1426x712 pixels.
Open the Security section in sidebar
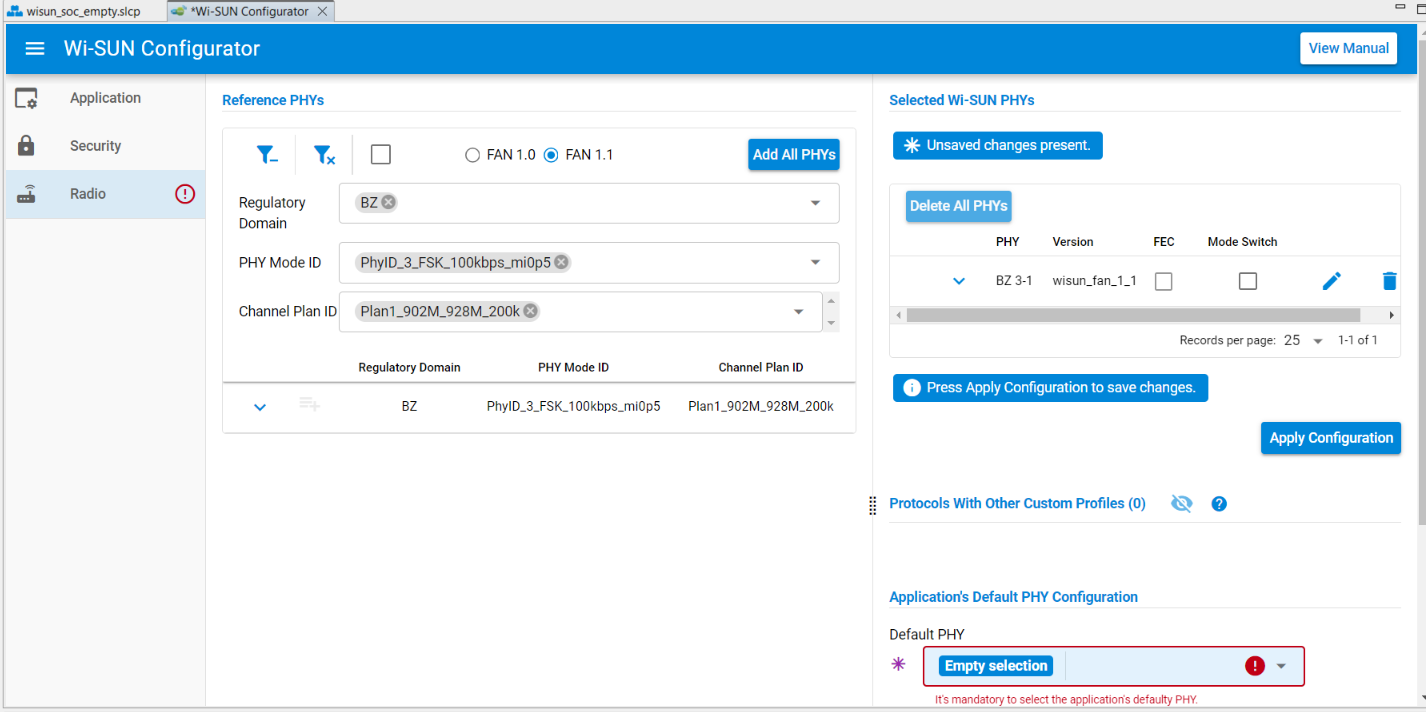(x=95, y=146)
